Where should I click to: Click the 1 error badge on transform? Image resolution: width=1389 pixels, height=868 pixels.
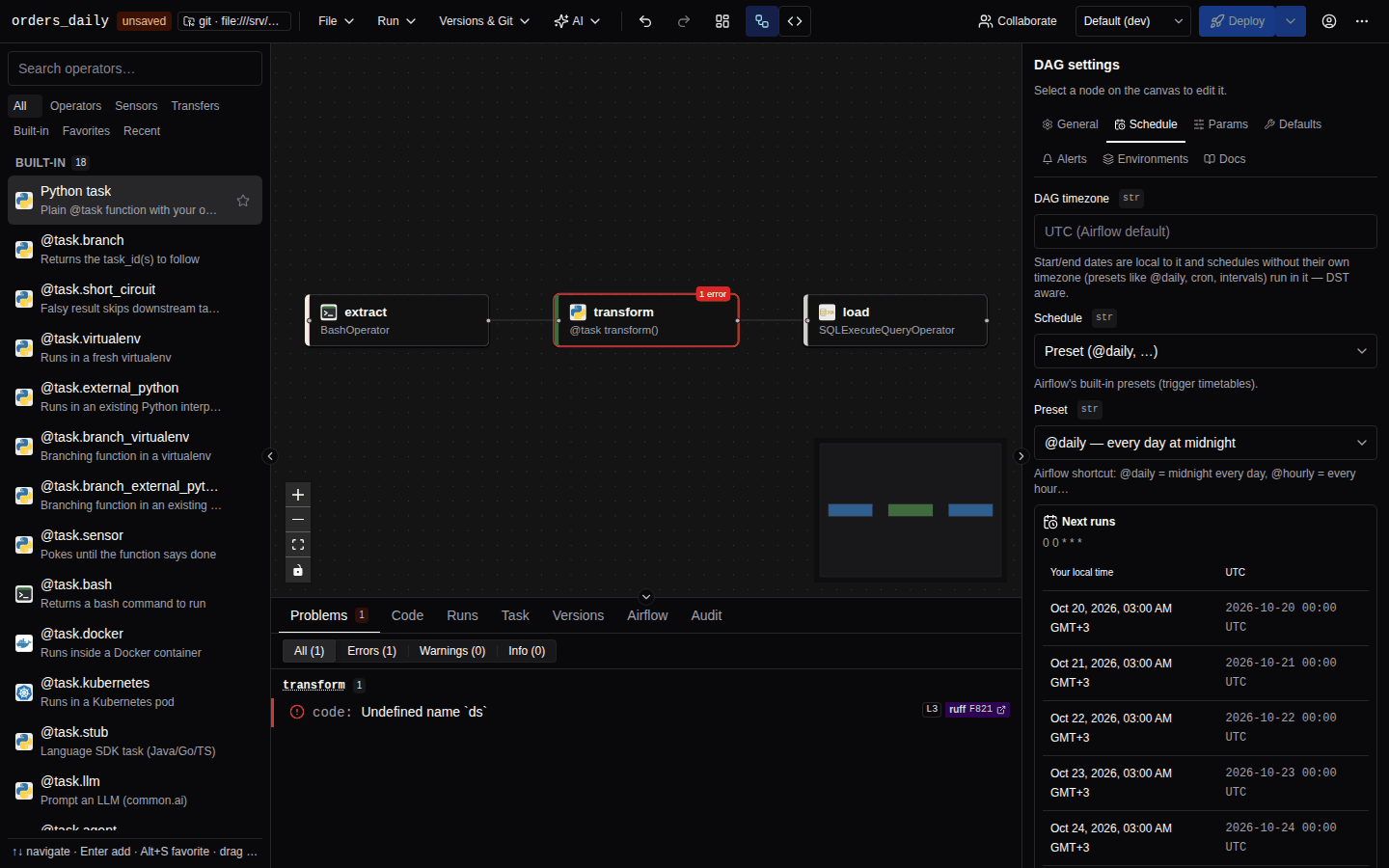point(713,294)
